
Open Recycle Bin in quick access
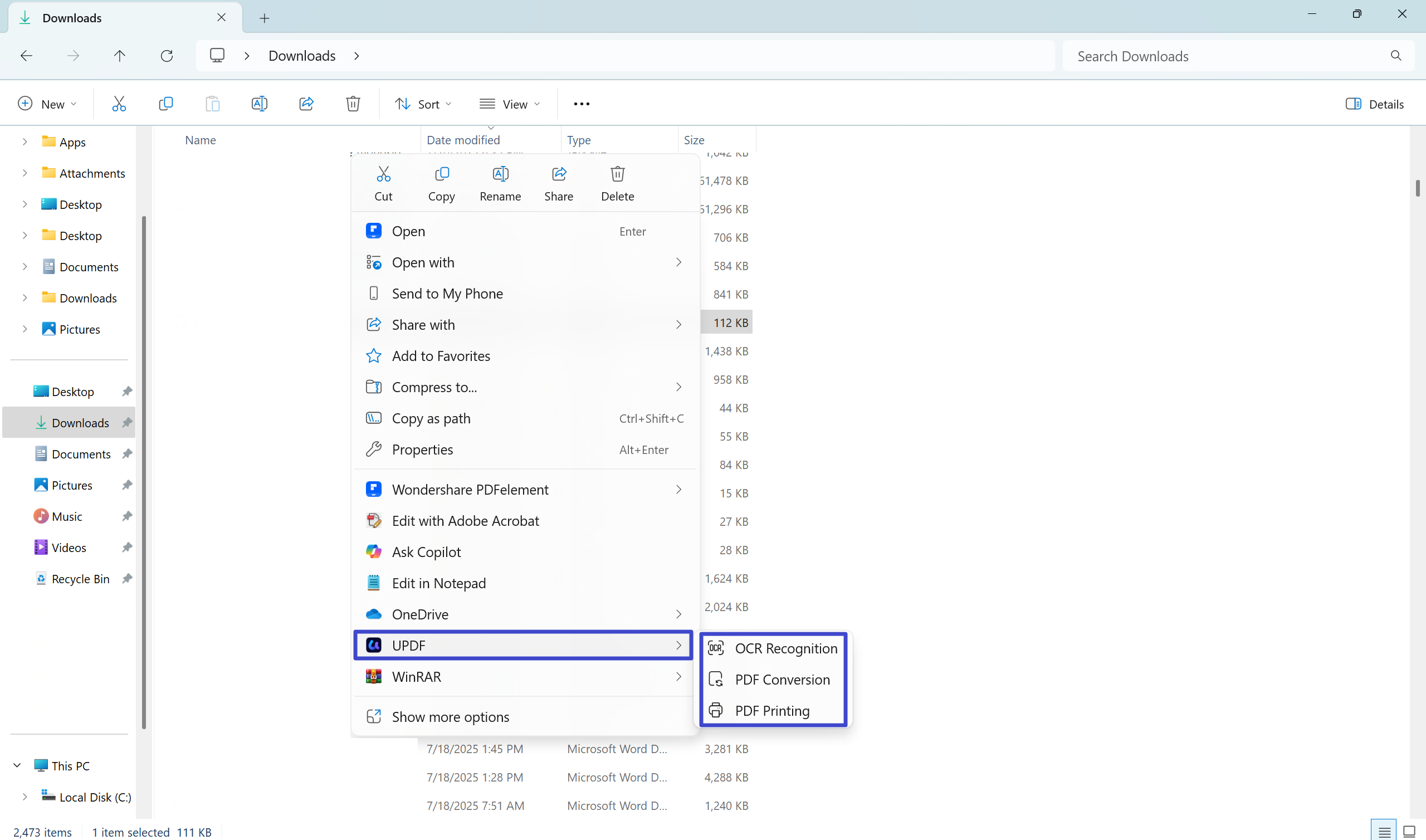click(80, 579)
